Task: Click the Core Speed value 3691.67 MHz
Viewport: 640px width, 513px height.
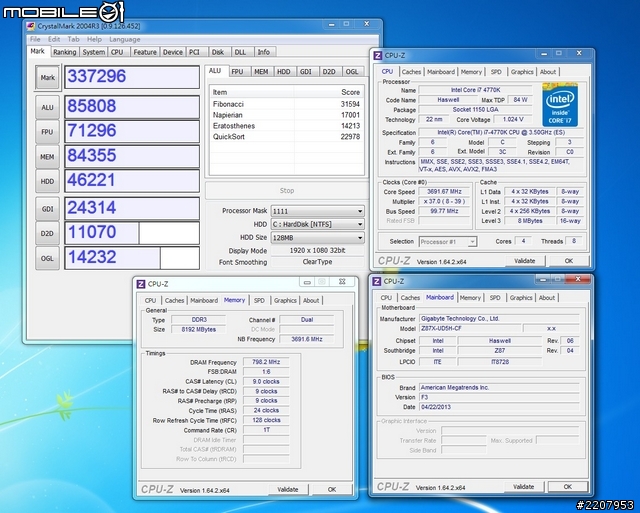Action: pyautogui.click(x=444, y=191)
